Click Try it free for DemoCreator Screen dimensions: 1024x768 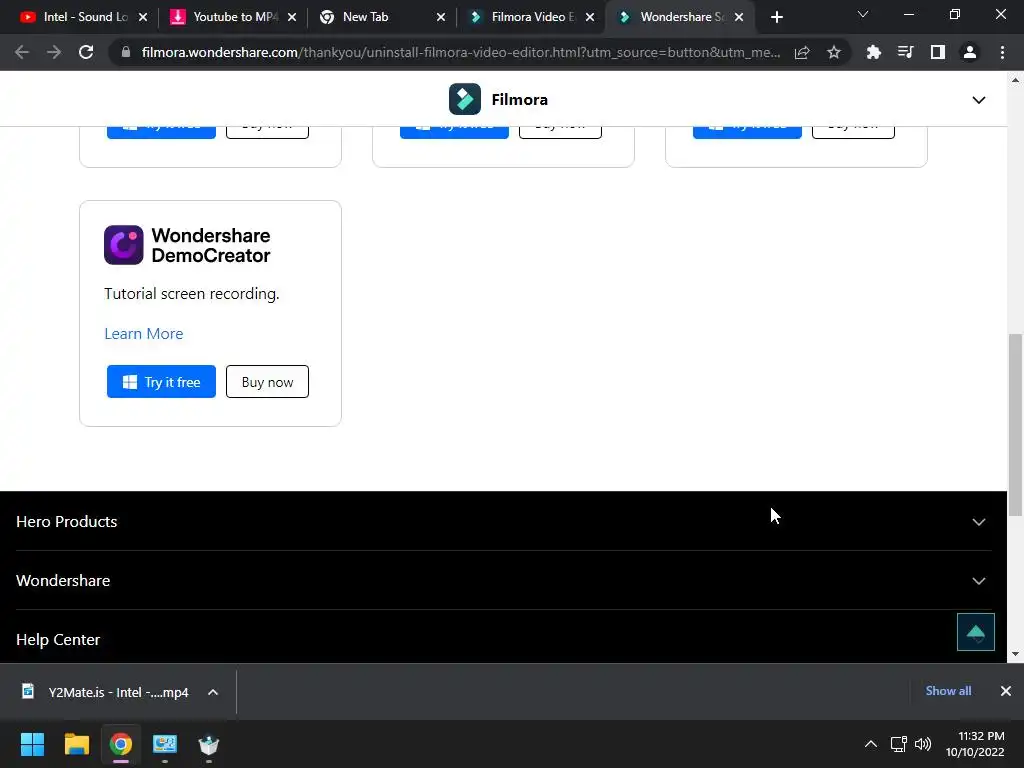pyautogui.click(x=161, y=381)
